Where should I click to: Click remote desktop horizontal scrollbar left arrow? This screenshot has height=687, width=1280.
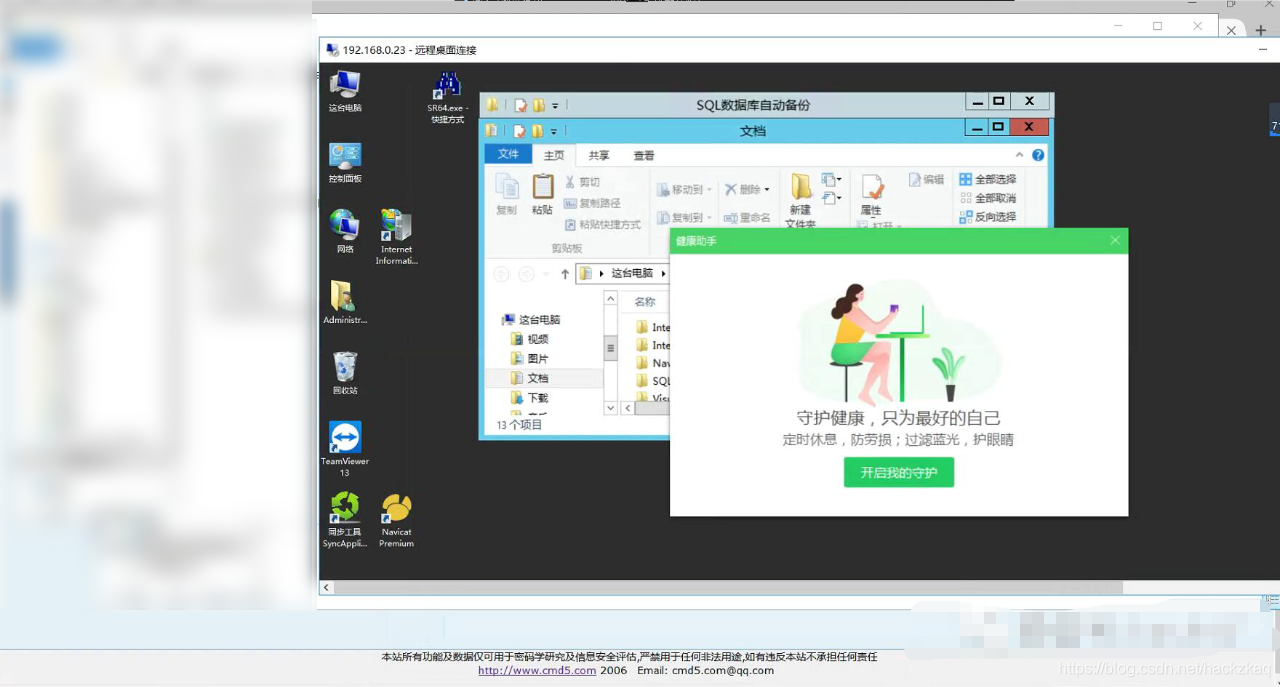326,588
